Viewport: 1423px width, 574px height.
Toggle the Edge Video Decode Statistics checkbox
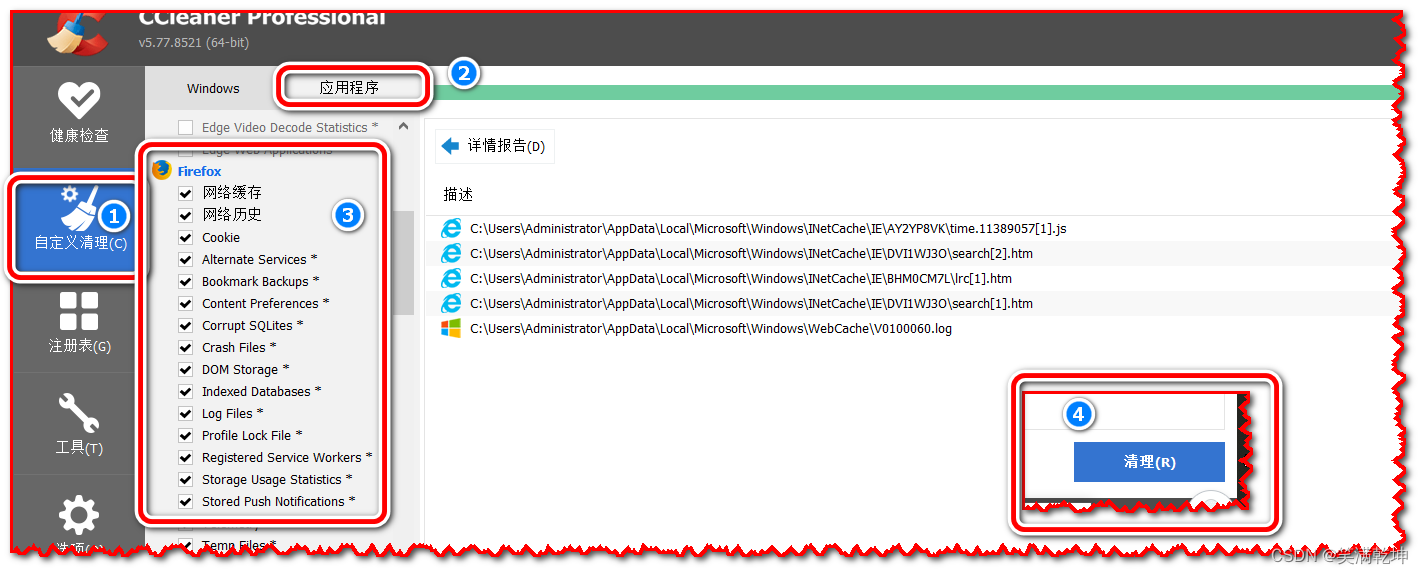(185, 127)
